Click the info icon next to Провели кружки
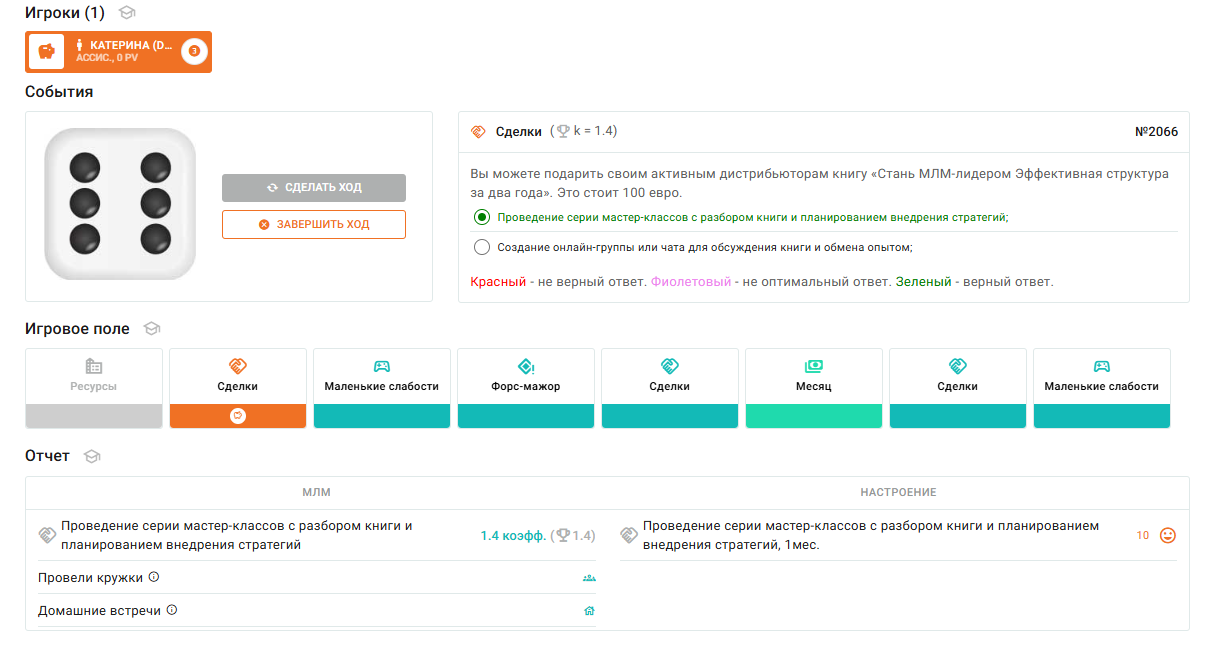 tap(154, 577)
